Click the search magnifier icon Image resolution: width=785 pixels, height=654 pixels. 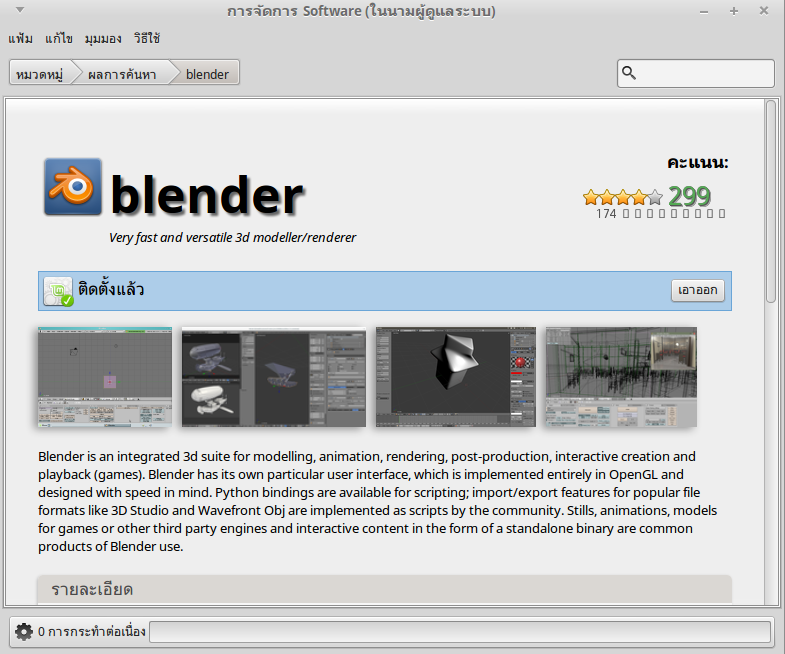629,73
